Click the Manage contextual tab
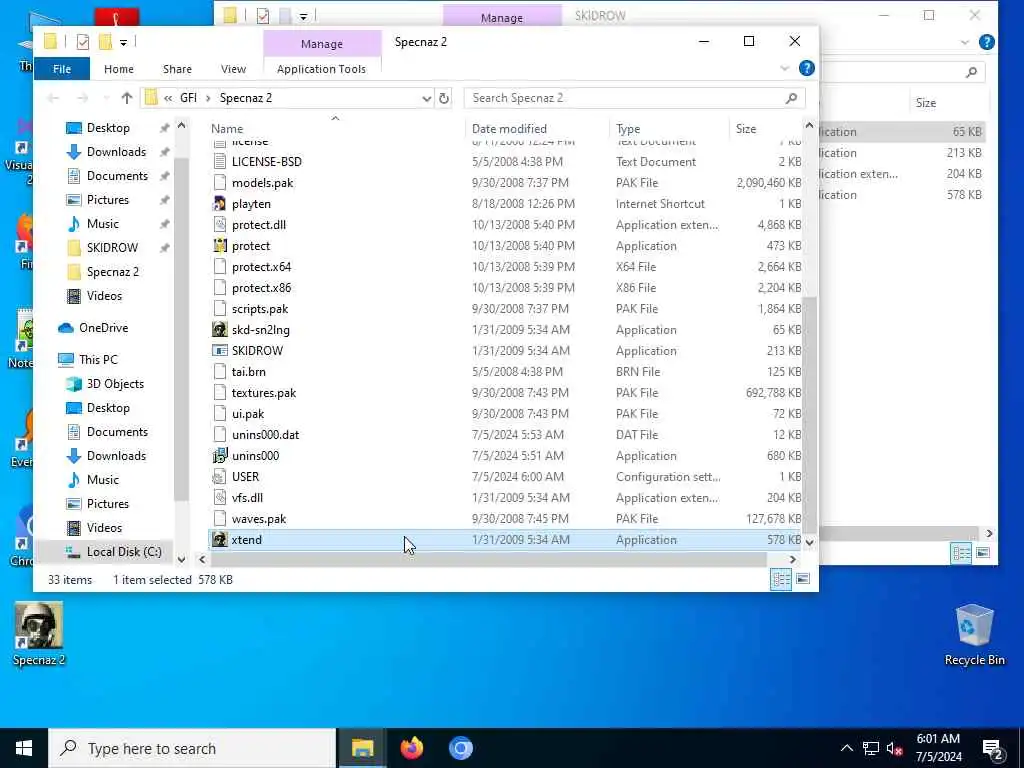The height and width of the screenshot is (768, 1024). pyautogui.click(x=322, y=44)
